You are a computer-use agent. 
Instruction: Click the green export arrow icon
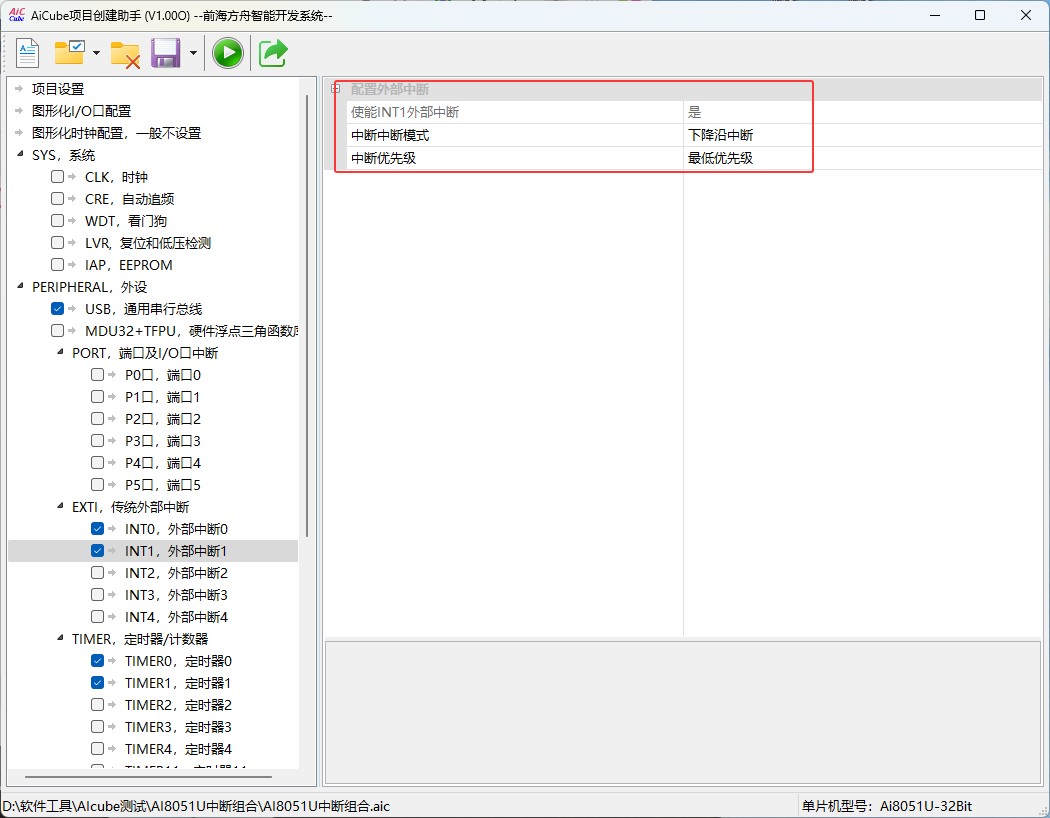(x=273, y=54)
